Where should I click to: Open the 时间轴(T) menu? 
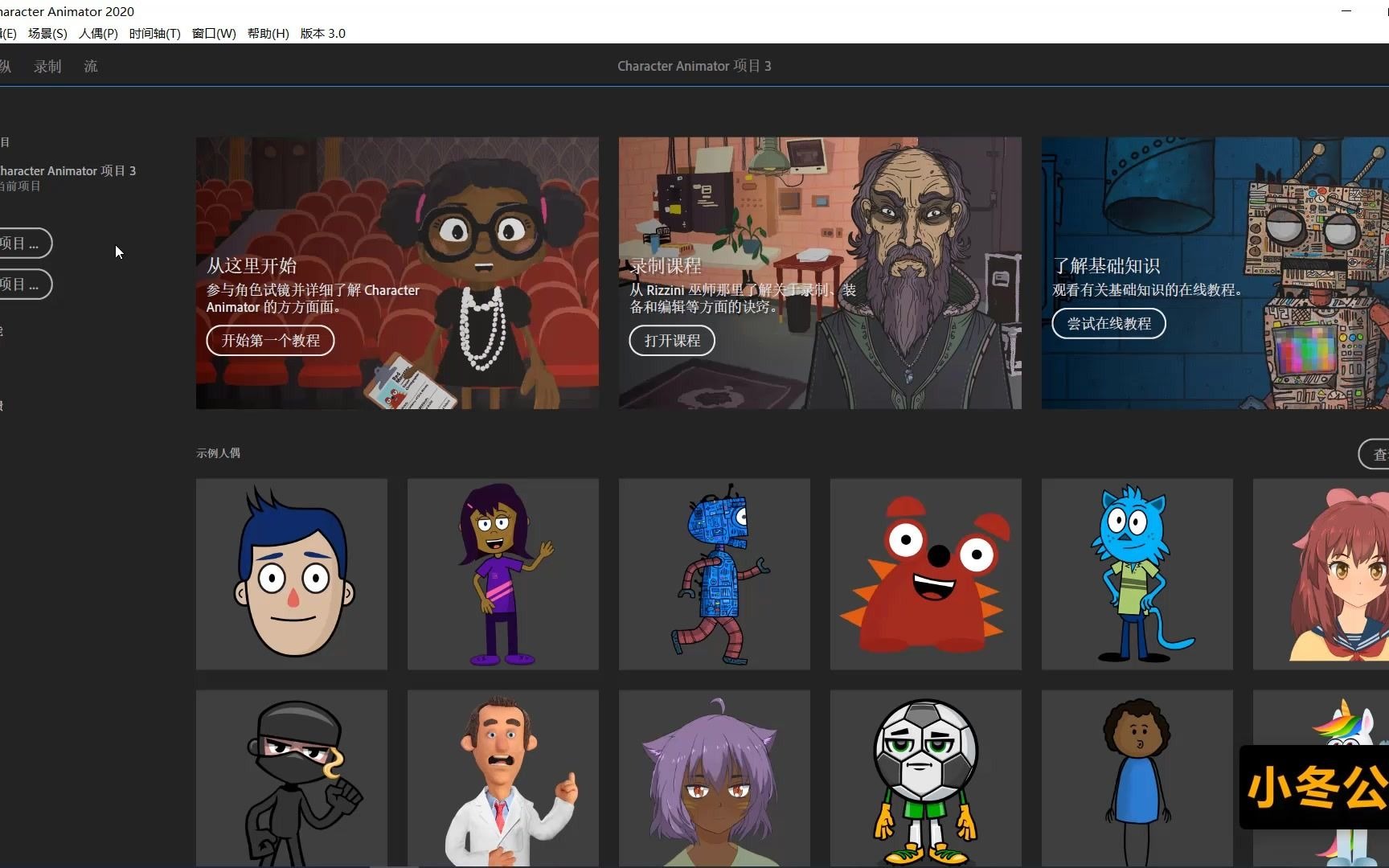point(154,33)
